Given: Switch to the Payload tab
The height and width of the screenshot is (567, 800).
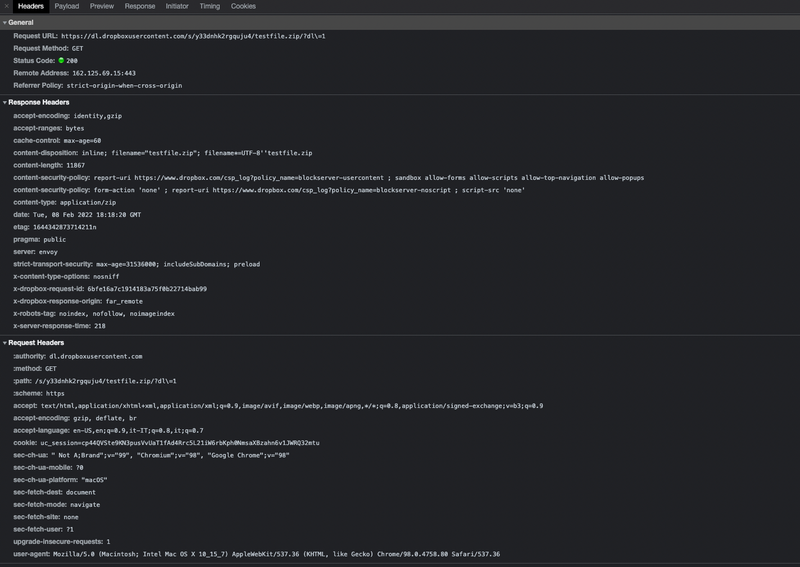Looking at the screenshot, I should pyautogui.click(x=67, y=6).
